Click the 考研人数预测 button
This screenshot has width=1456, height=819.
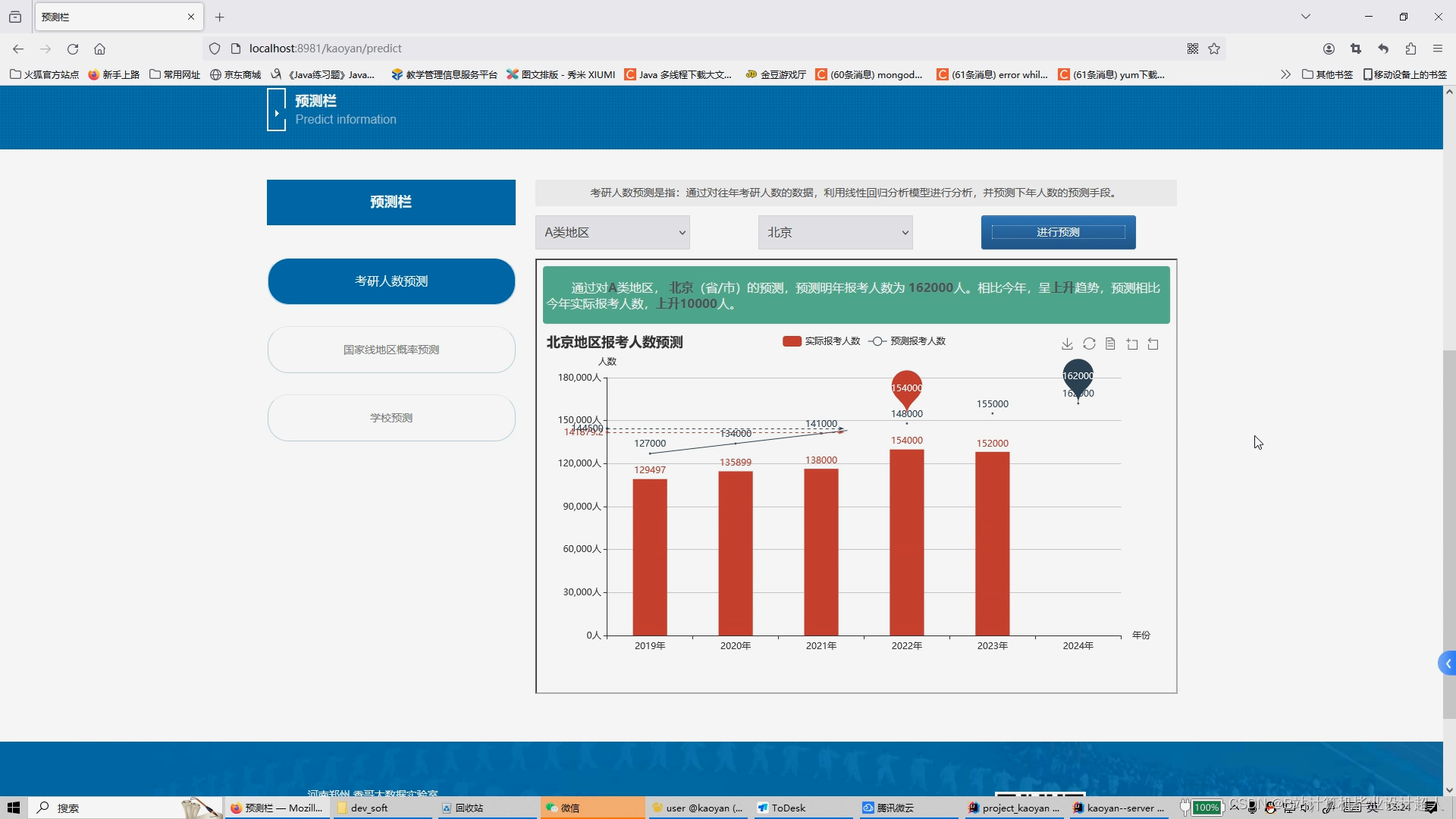point(391,281)
